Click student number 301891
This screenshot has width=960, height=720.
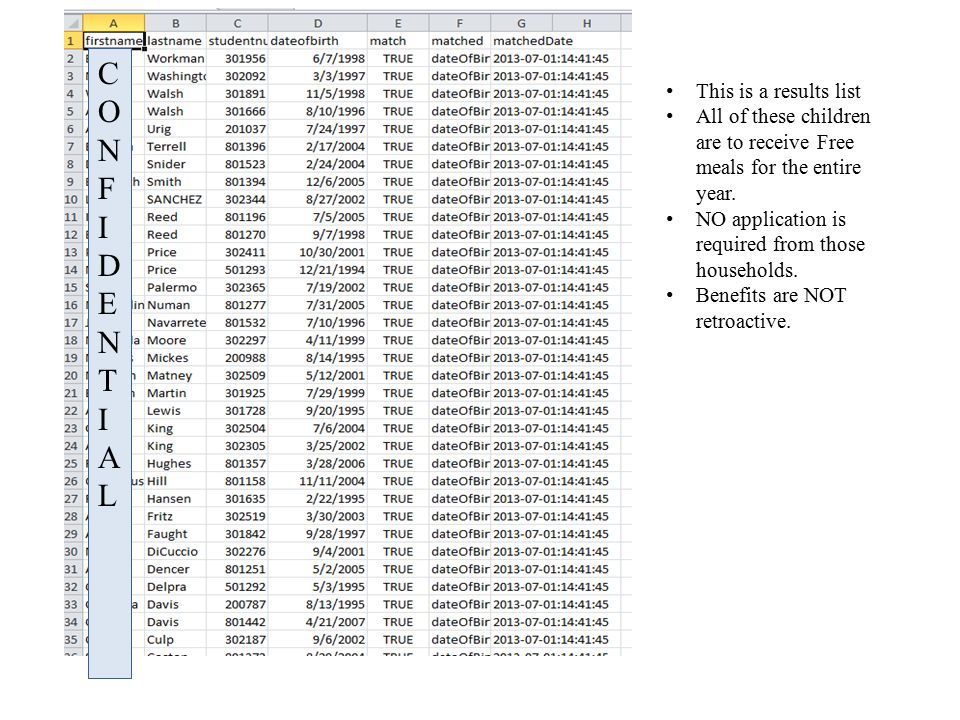[x=238, y=94]
